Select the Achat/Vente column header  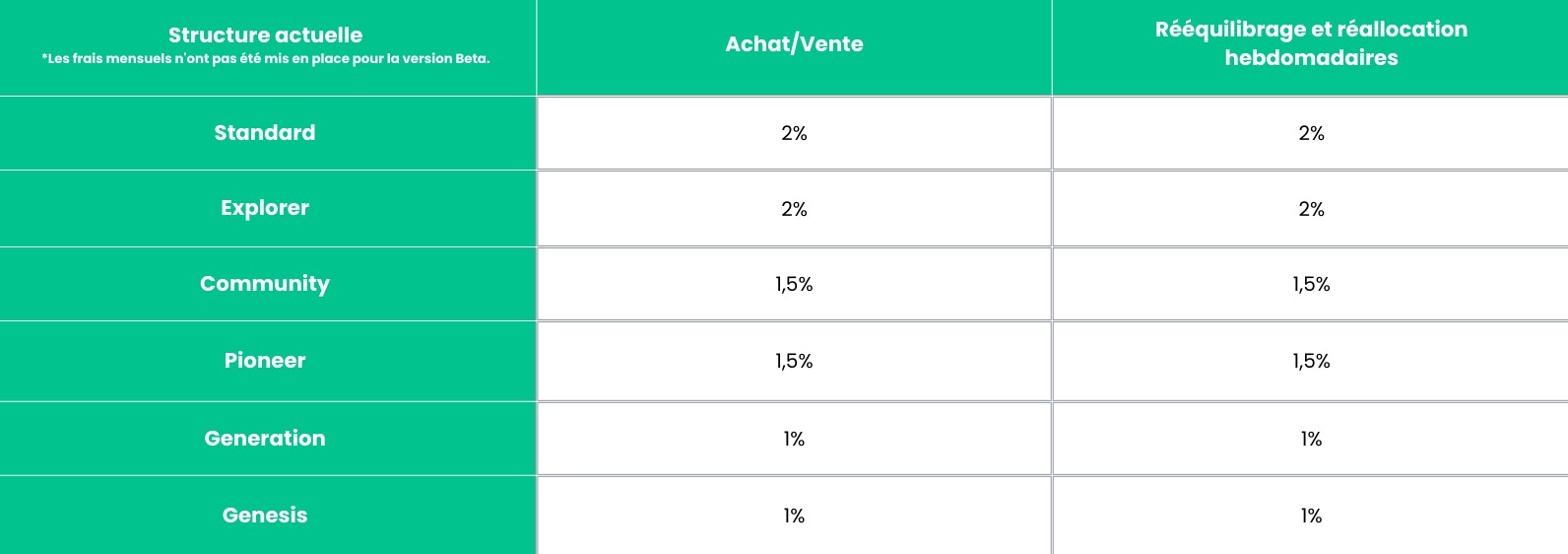[x=794, y=44]
